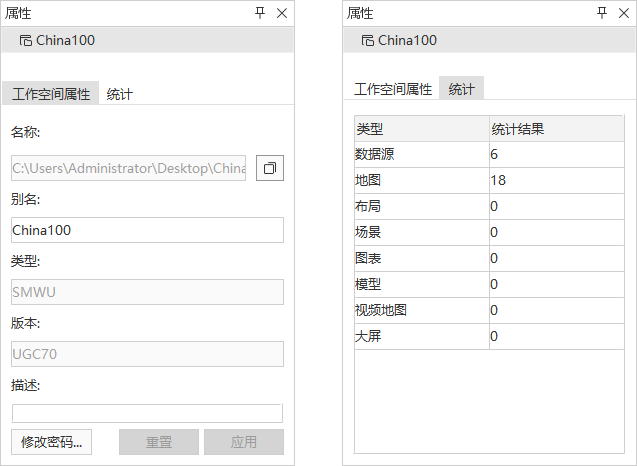Switch to 统计 tab in left panel
This screenshot has height=466, width=637.
(x=120, y=94)
